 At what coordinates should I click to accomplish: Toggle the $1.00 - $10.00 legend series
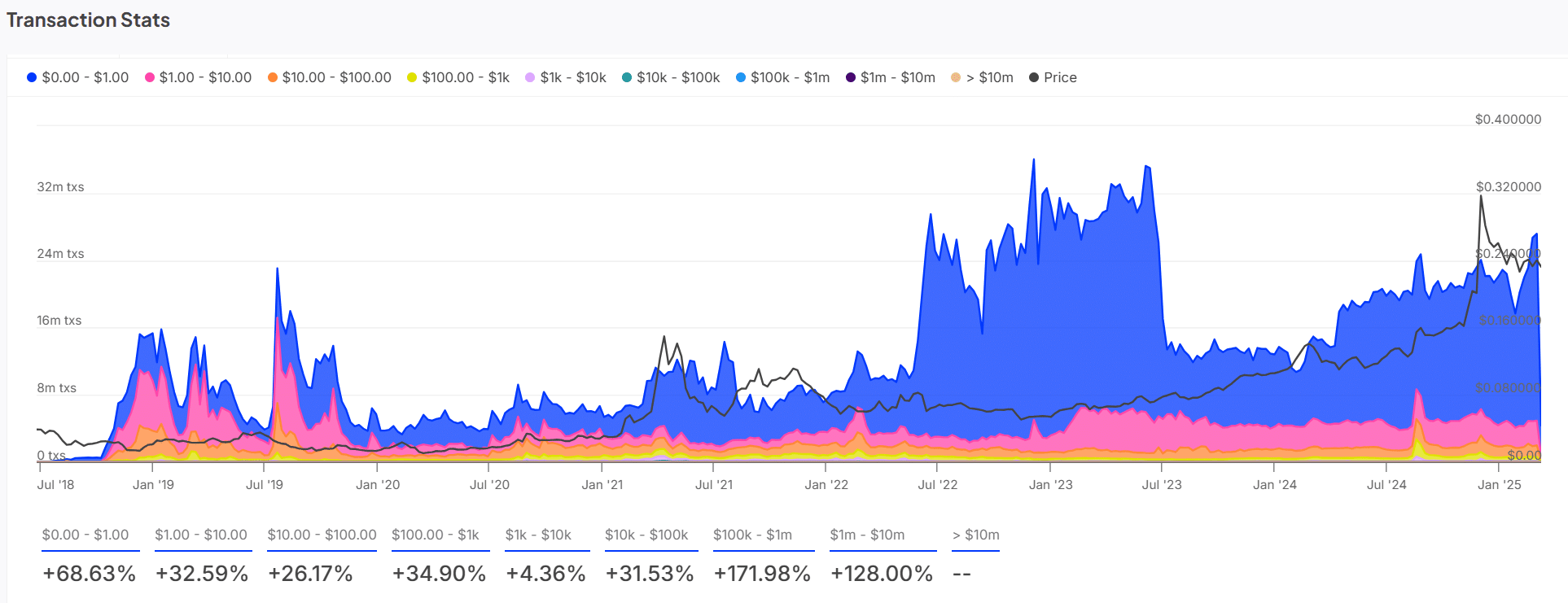point(198,77)
